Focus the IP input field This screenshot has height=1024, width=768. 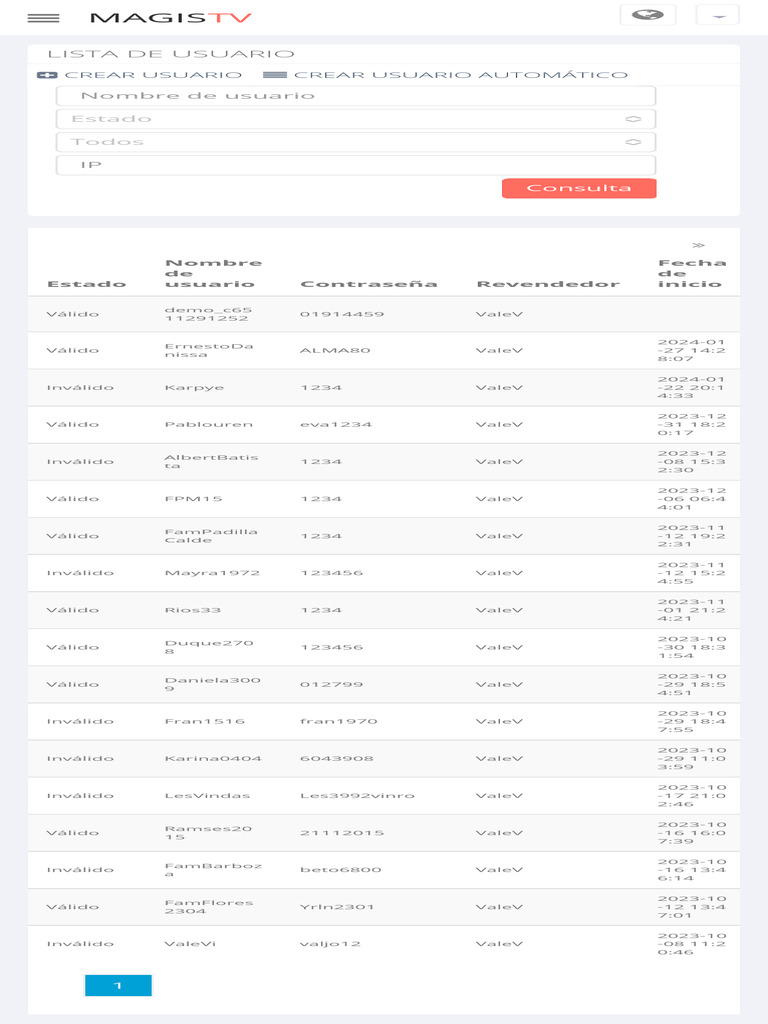(x=355, y=165)
